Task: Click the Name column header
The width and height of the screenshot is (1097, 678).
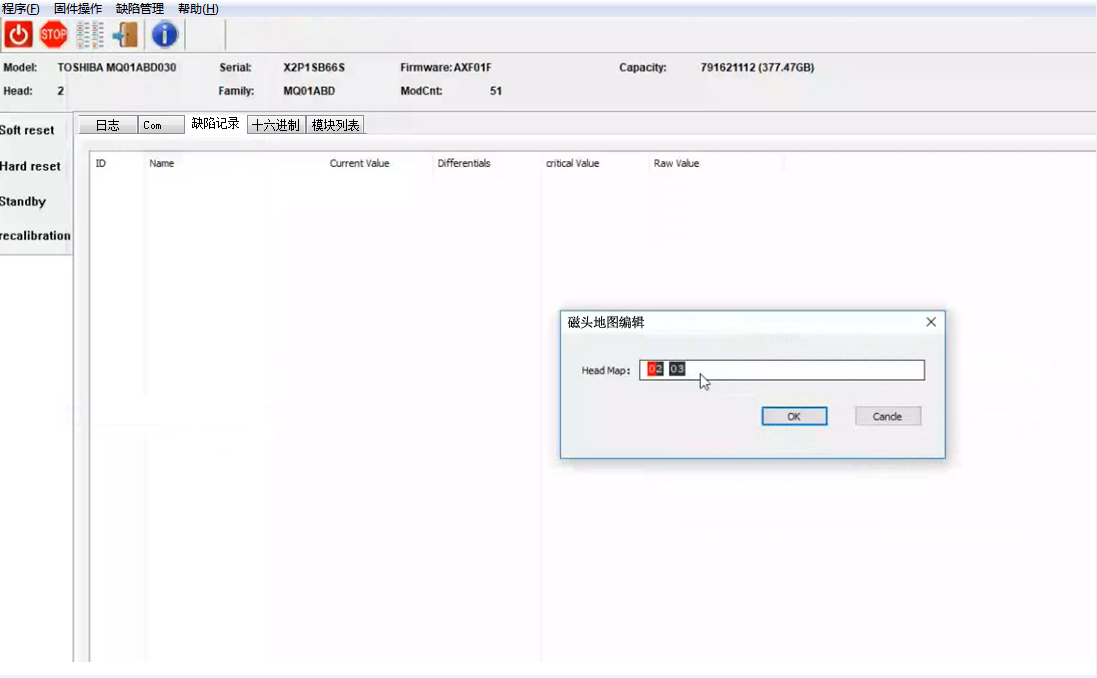Action: coord(162,163)
